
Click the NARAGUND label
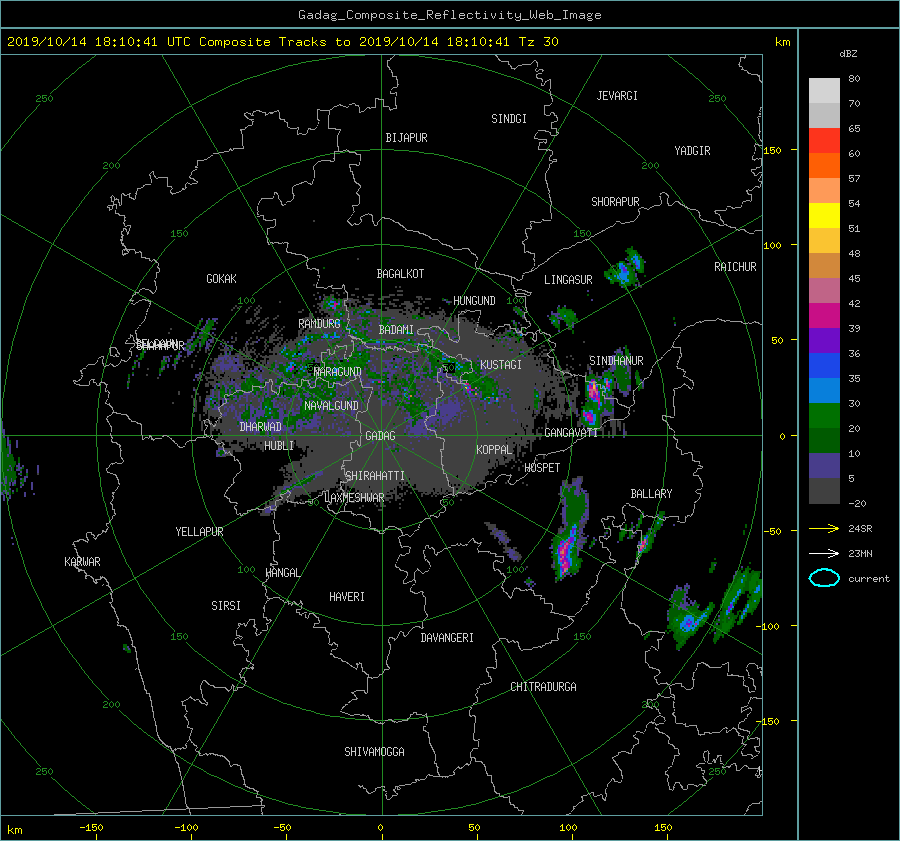338,372
